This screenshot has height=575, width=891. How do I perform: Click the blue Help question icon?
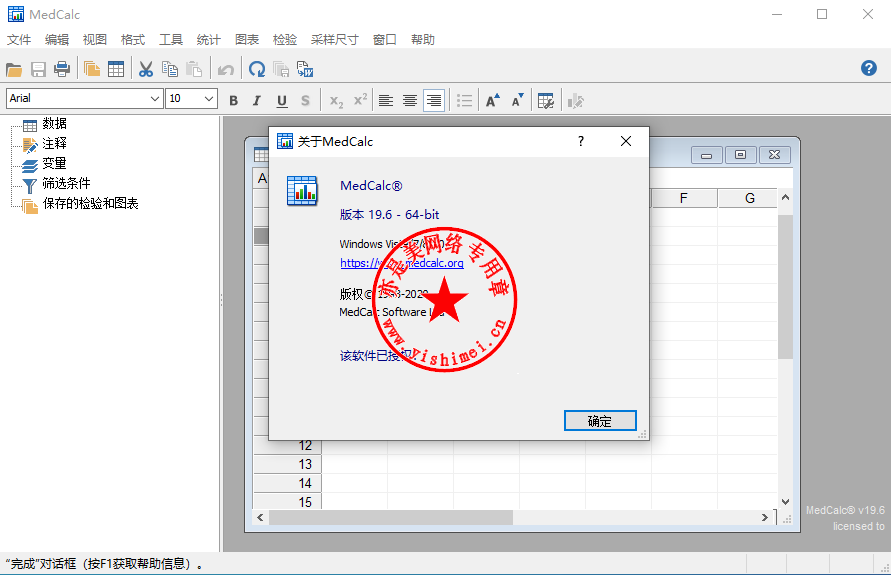[868, 68]
